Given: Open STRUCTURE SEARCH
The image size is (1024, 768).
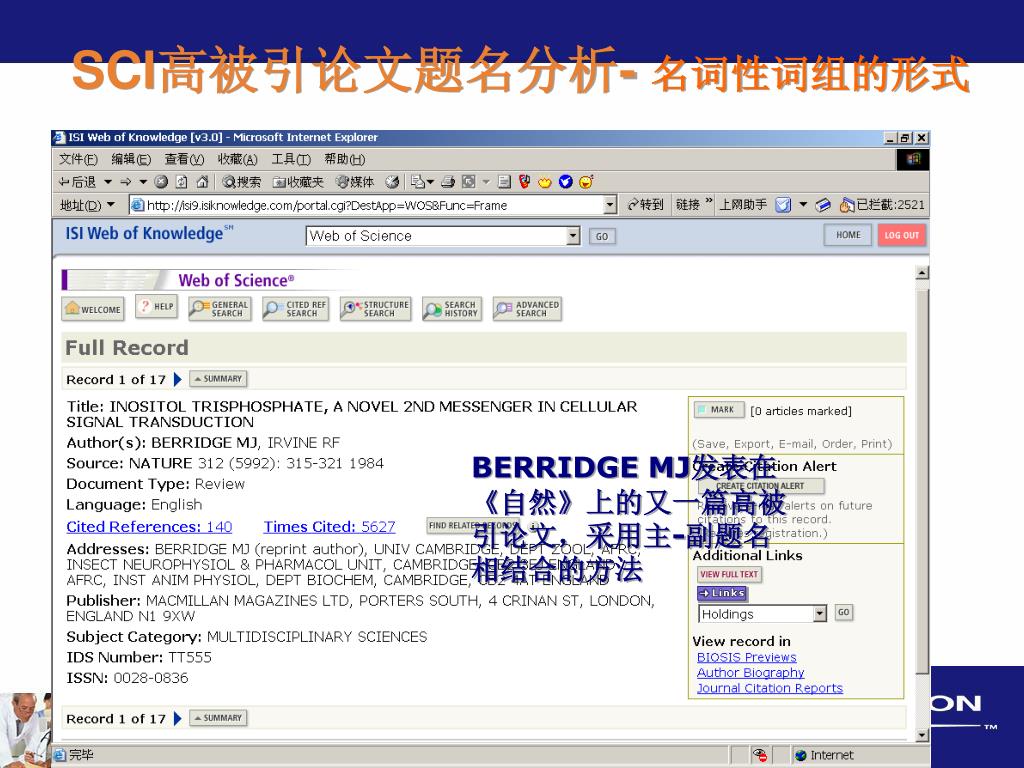Looking at the screenshot, I should pos(376,309).
